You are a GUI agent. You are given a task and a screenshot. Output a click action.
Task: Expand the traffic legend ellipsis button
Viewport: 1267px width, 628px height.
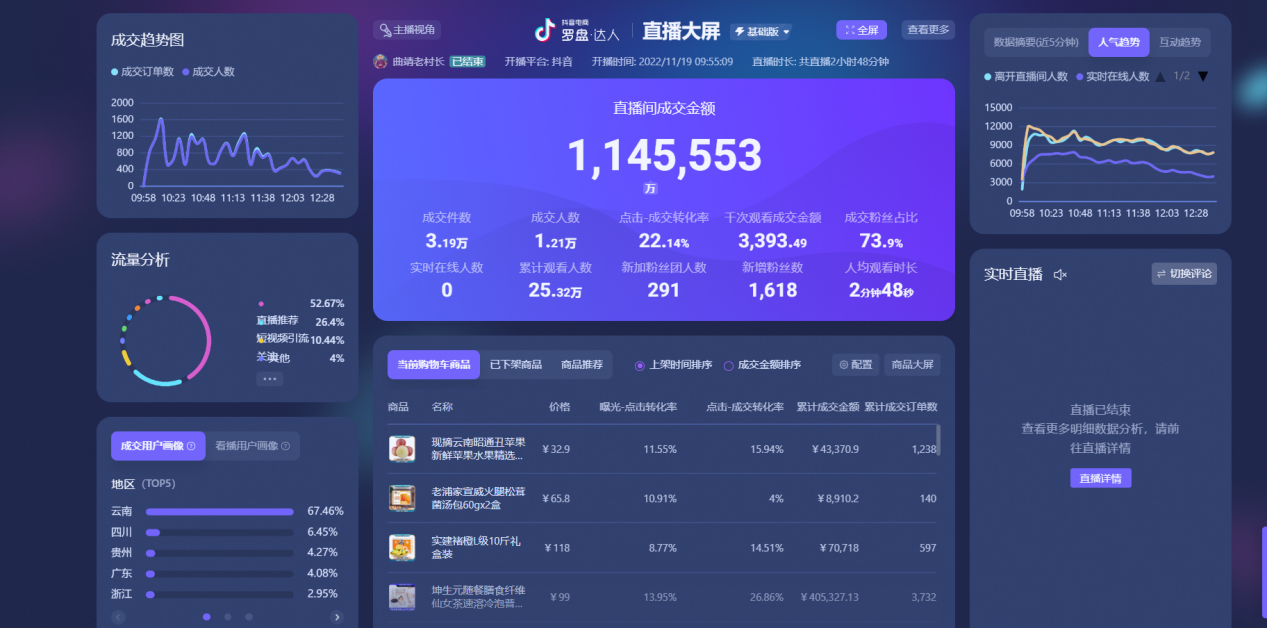(x=269, y=379)
